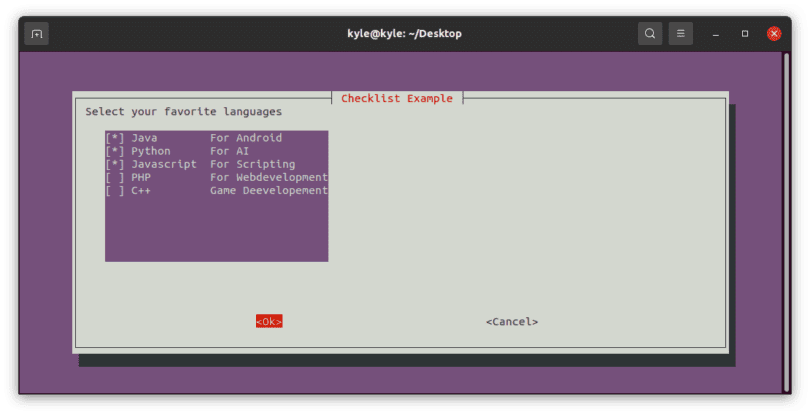This screenshot has height=415, width=810.
Task: Minimize the terminal window
Action: tap(715, 34)
